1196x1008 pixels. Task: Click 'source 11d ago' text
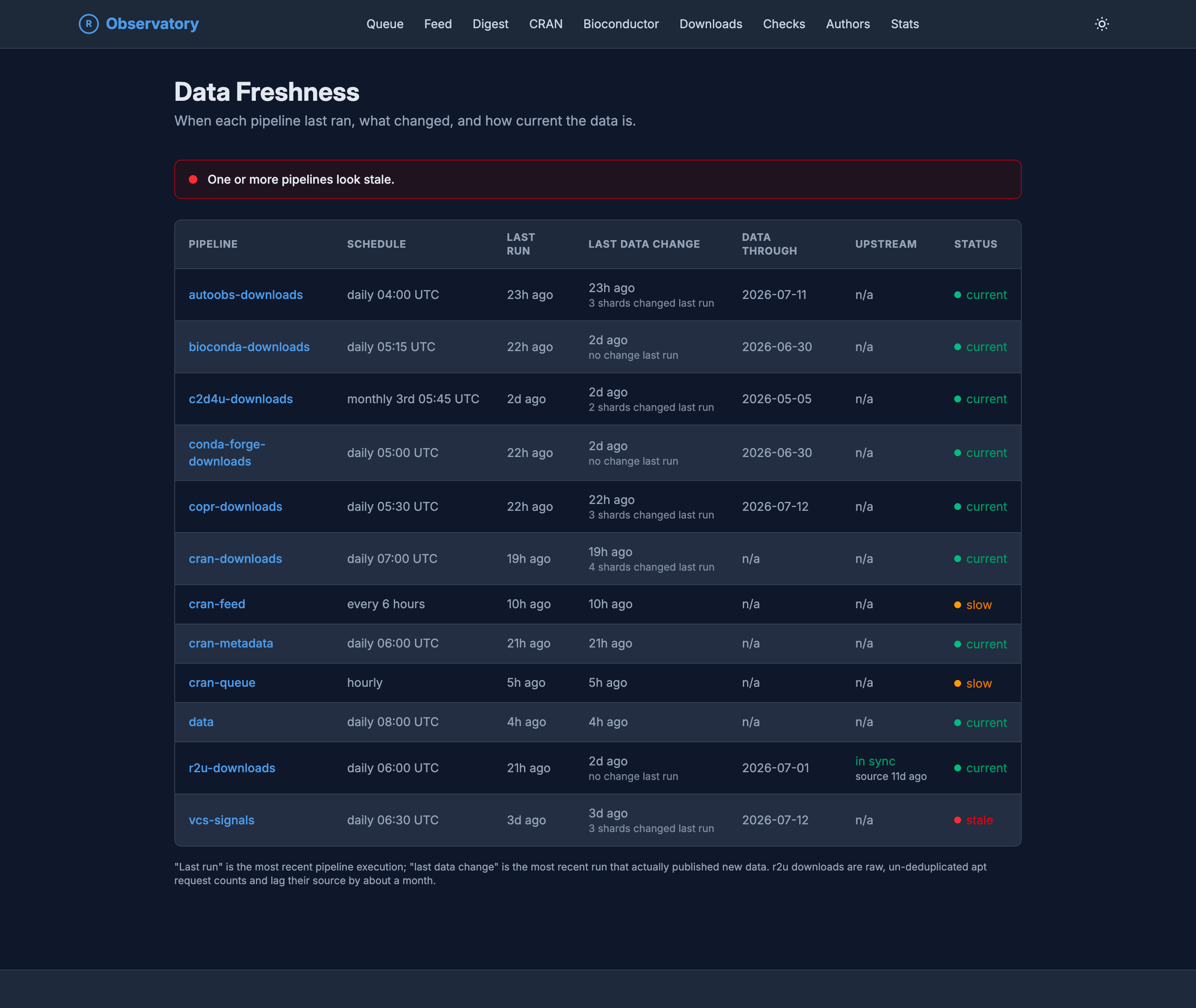(891, 776)
